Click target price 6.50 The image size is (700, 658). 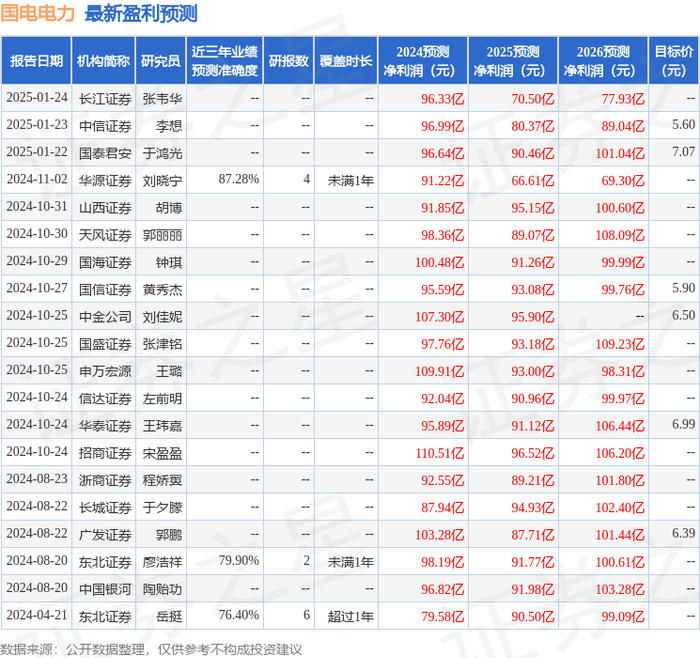pyautogui.click(x=683, y=315)
